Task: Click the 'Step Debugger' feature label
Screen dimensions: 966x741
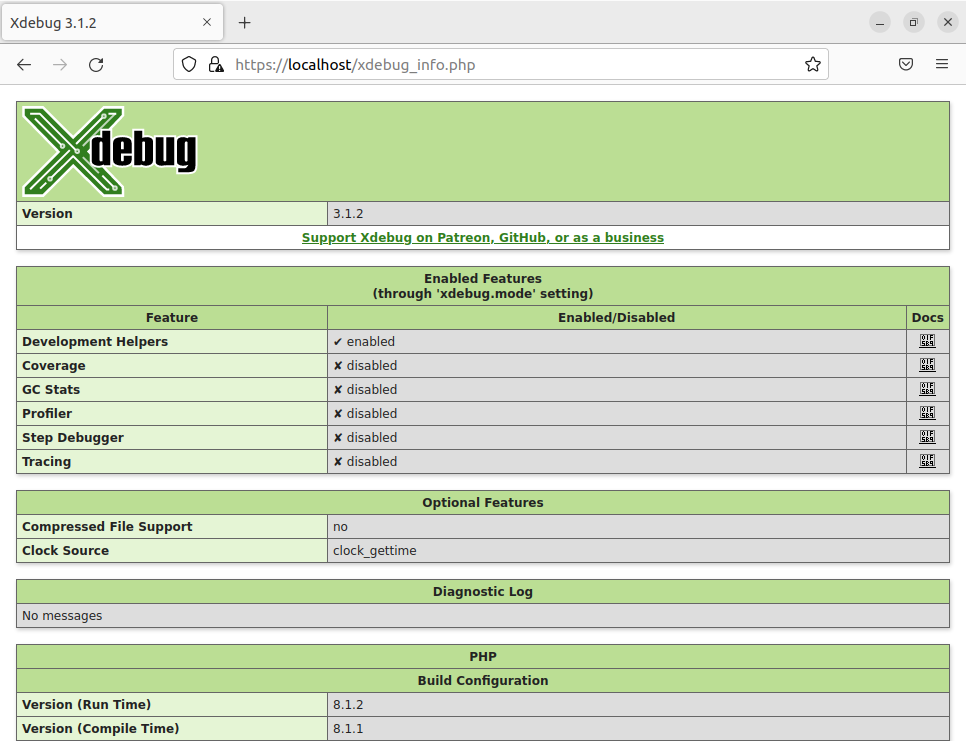Action: pyautogui.click(x=73, y=438)
